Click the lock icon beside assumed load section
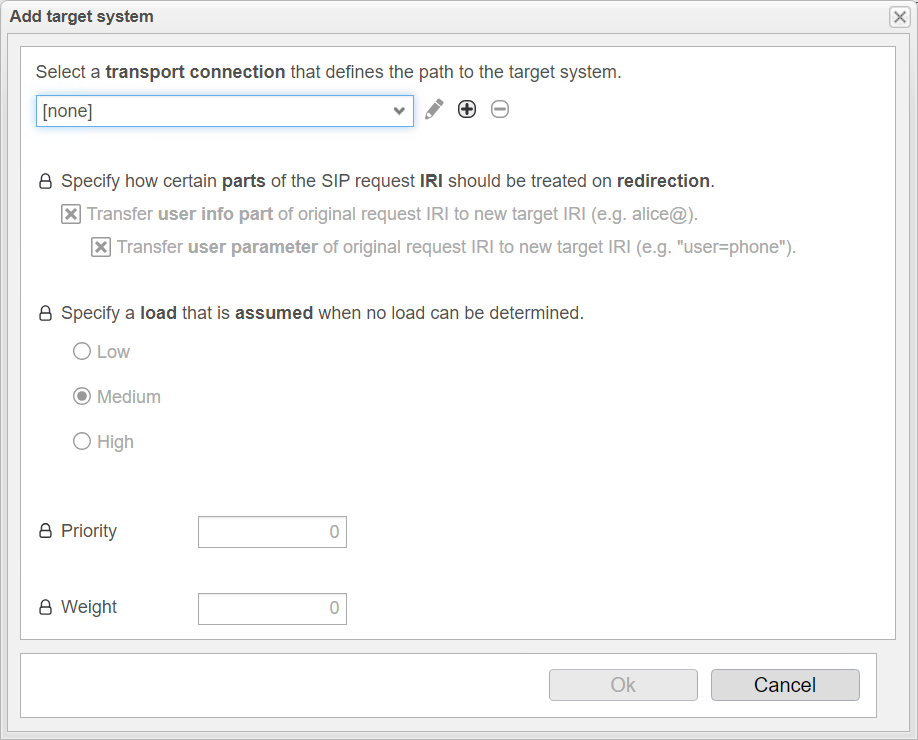This screenshot has width=918, height=740. (x=45, y=313)
